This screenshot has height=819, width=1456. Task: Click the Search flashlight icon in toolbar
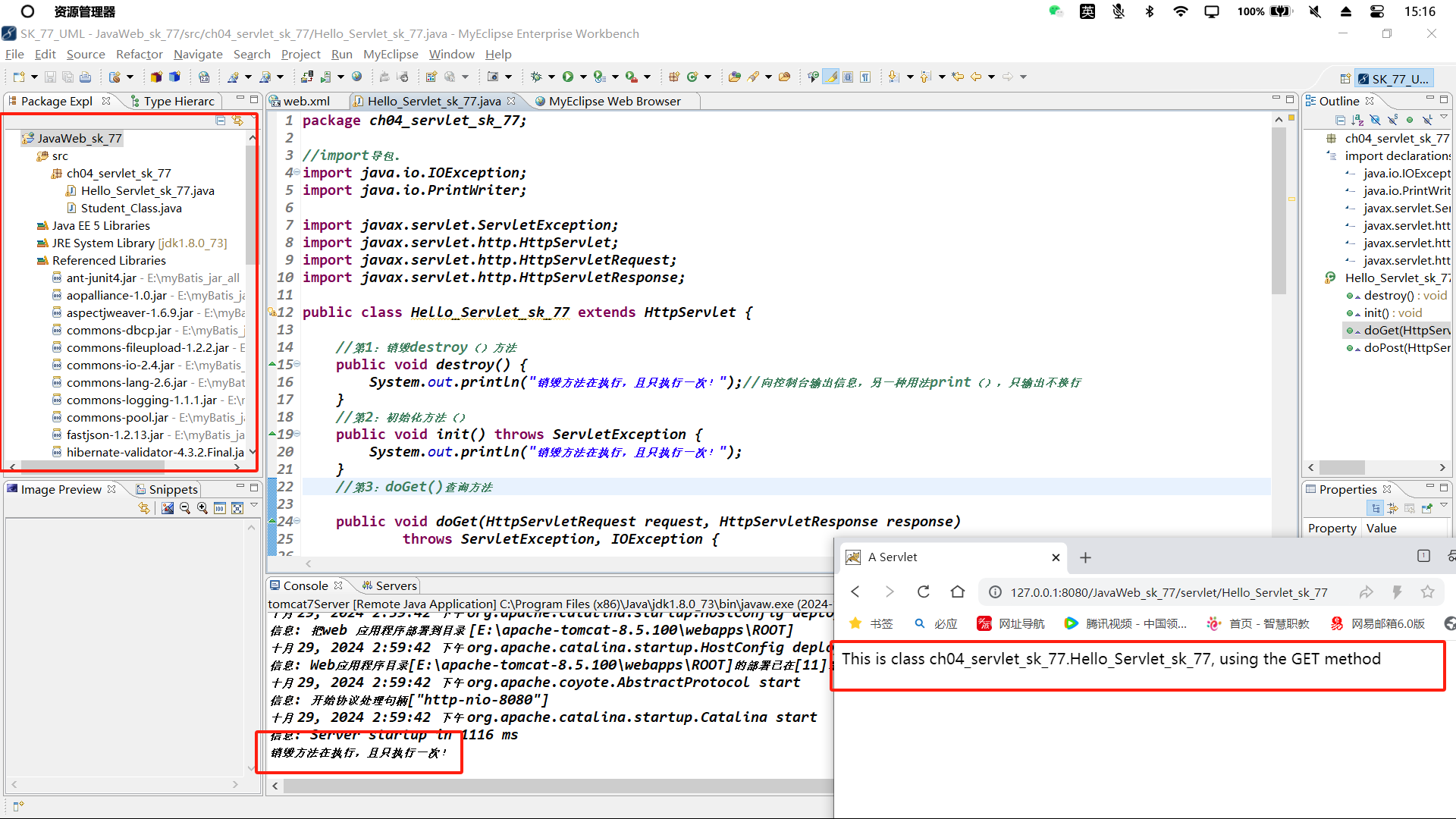click(753, 77)
